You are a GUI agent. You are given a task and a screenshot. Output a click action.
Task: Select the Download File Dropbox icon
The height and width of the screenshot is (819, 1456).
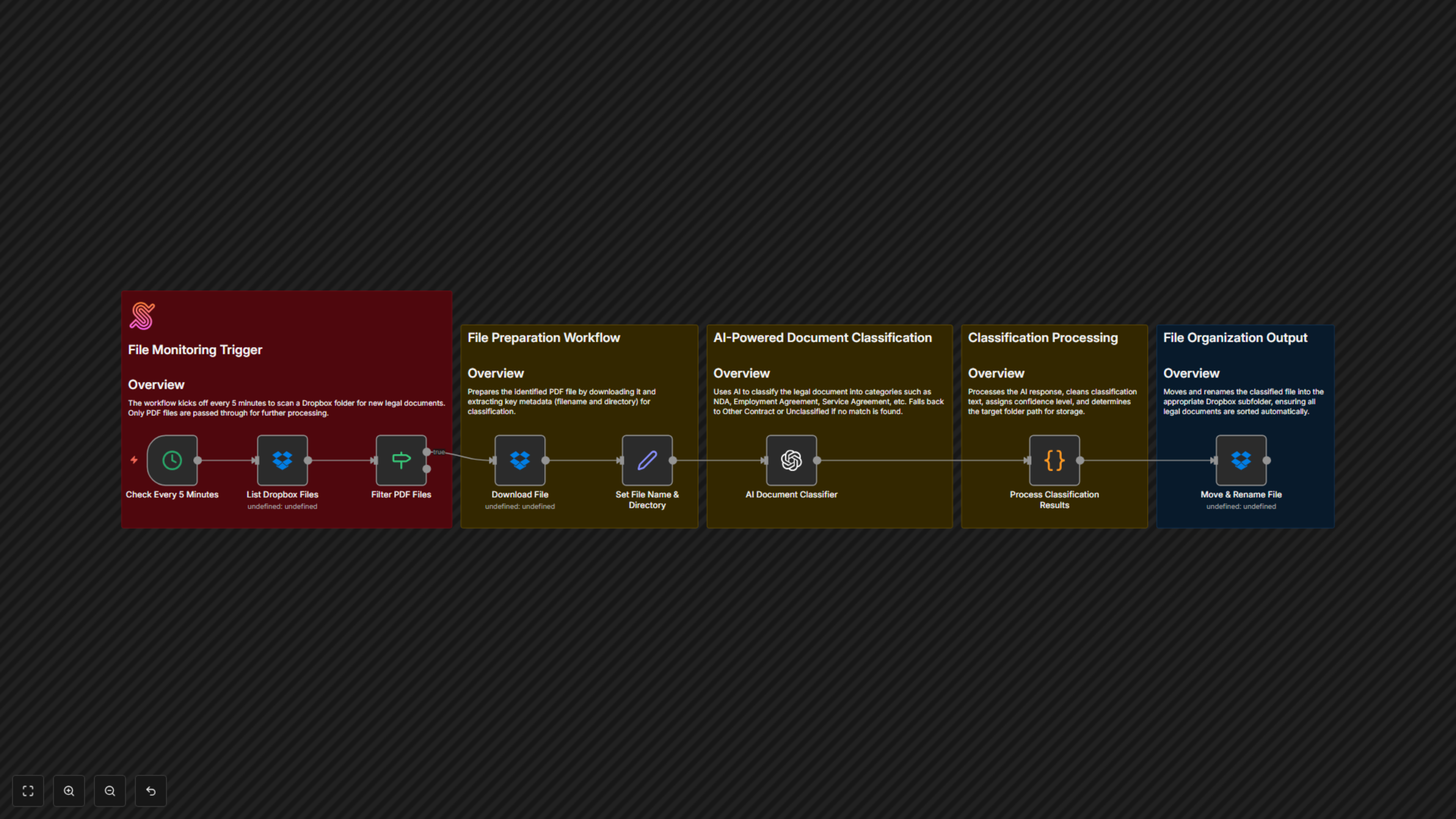click(519, 460)
